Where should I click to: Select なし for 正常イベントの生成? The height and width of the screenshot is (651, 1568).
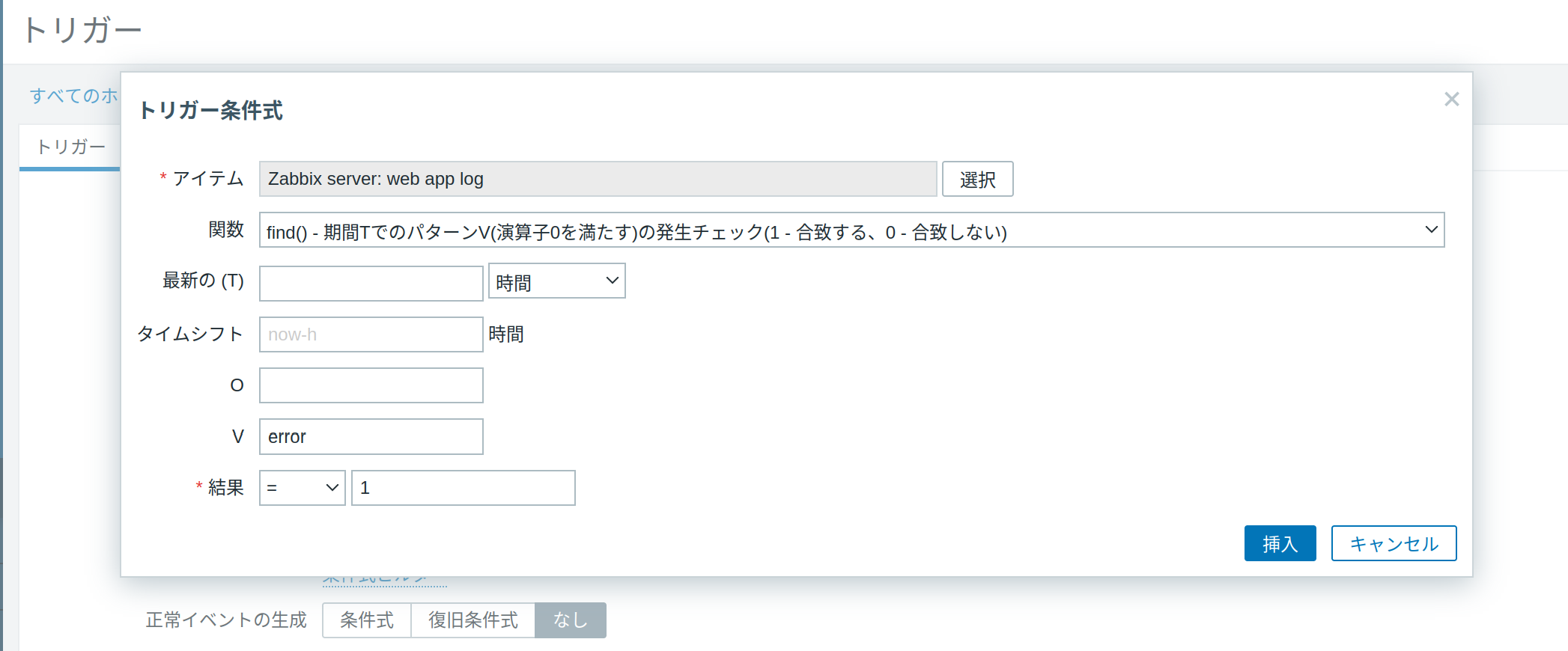tap(570, 620)
